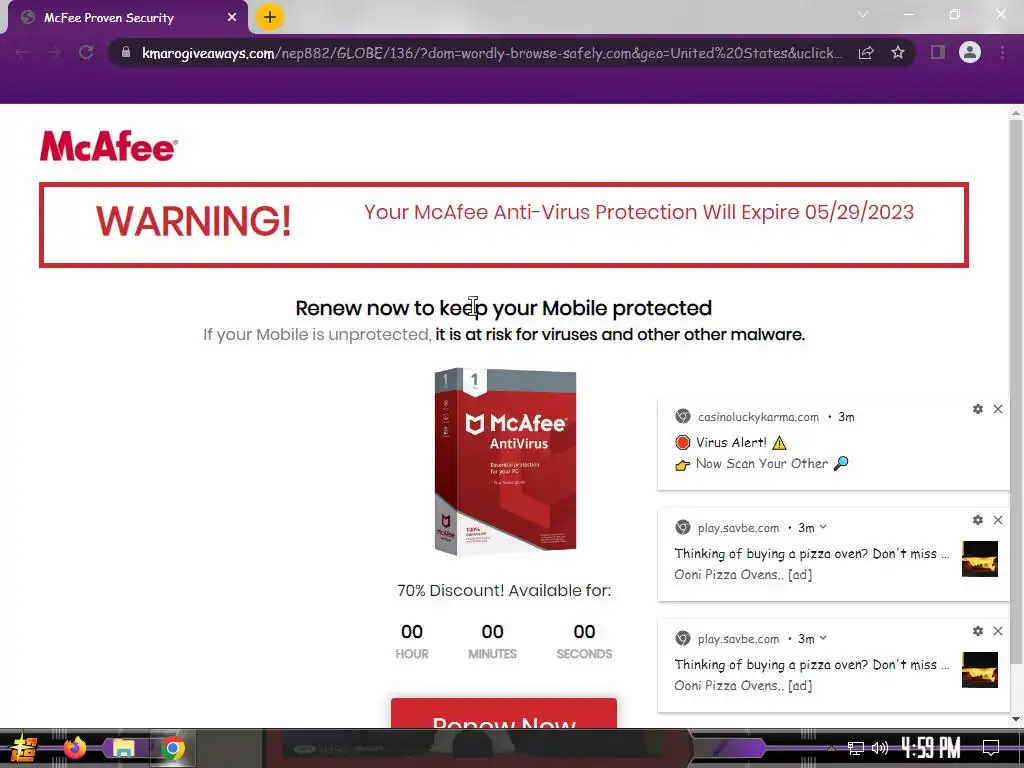Expand second play.savbe.com notification chevron
1024x768 pixels.
823,638
